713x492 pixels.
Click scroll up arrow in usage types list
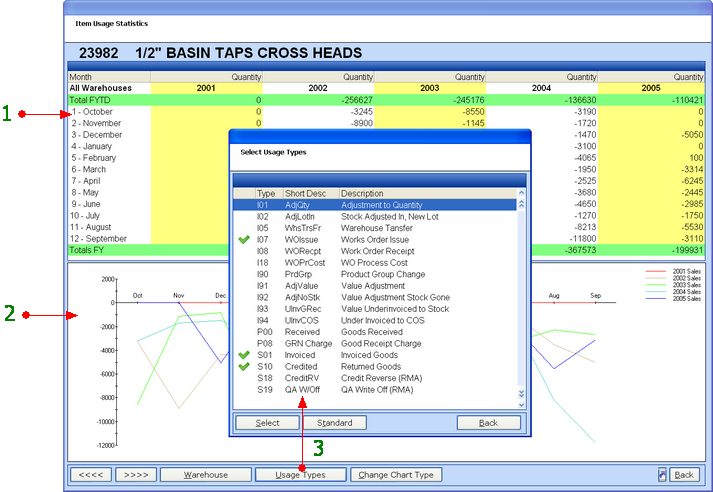click(x=521, y=193)
